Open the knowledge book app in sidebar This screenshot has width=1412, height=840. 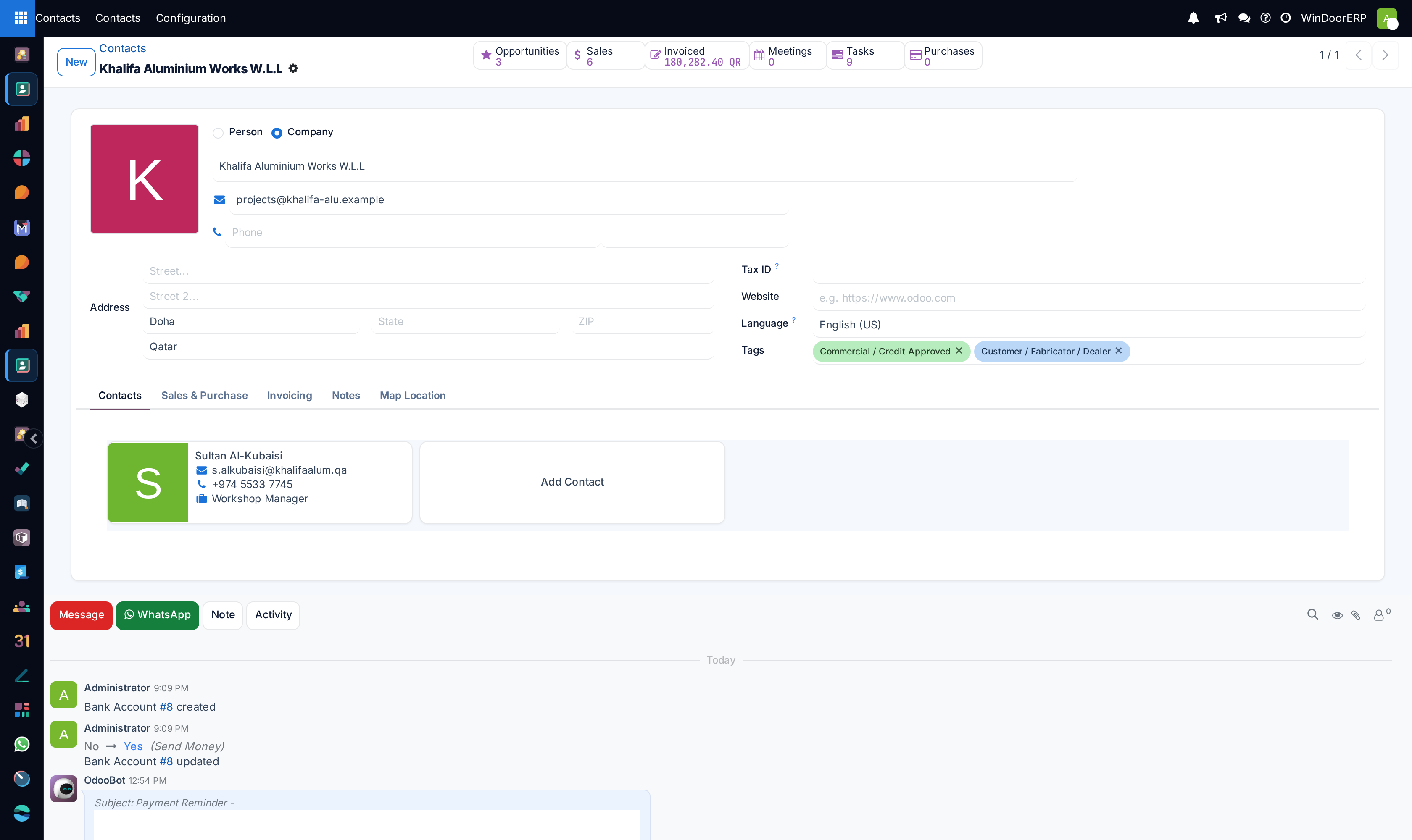pyautogui.click(x=21, y=503)
